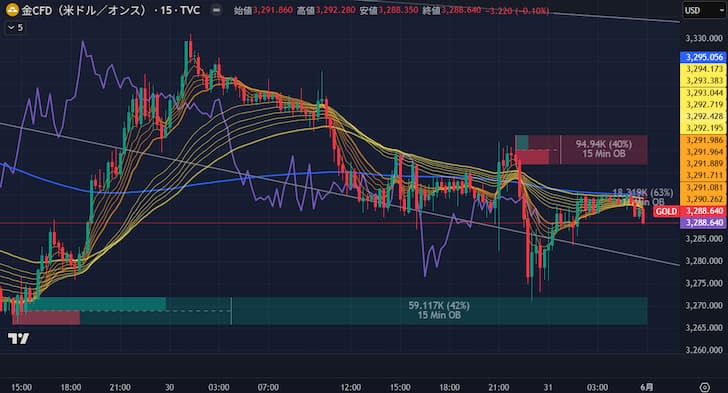This screenshot has height=393, width=728.
Task: Select the 15 interval label
Action: (x=166, y=10)
